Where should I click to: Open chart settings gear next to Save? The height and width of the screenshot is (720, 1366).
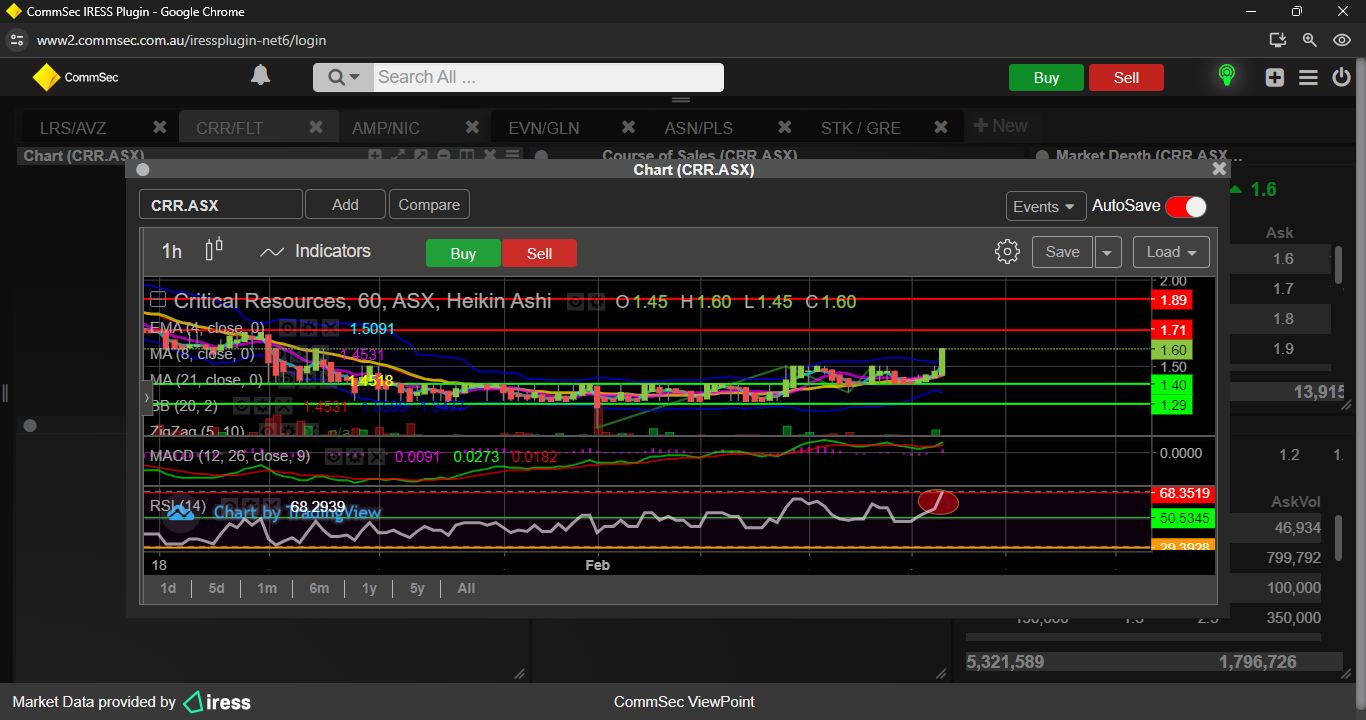coord(1007,252)
